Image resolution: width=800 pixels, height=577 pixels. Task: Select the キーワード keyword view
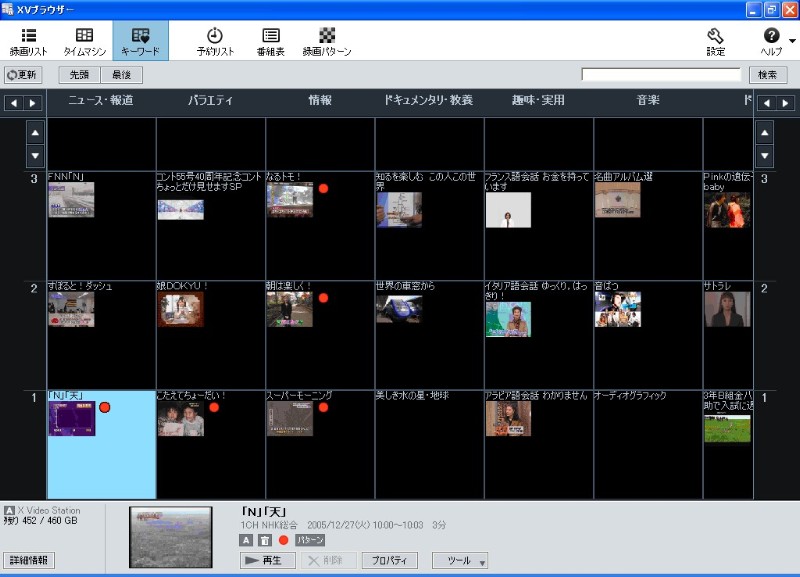[x=140, y=41]
